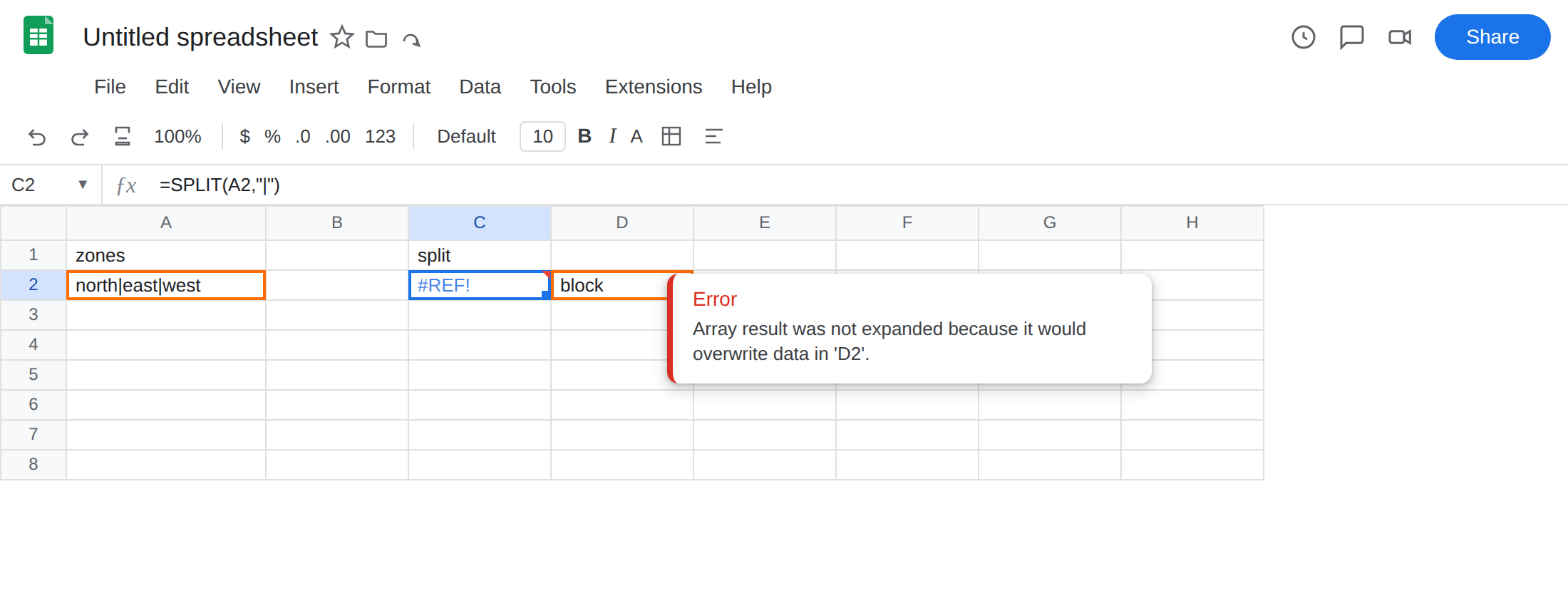Start a video call with the camera icon

click(x=1401, y=37)
